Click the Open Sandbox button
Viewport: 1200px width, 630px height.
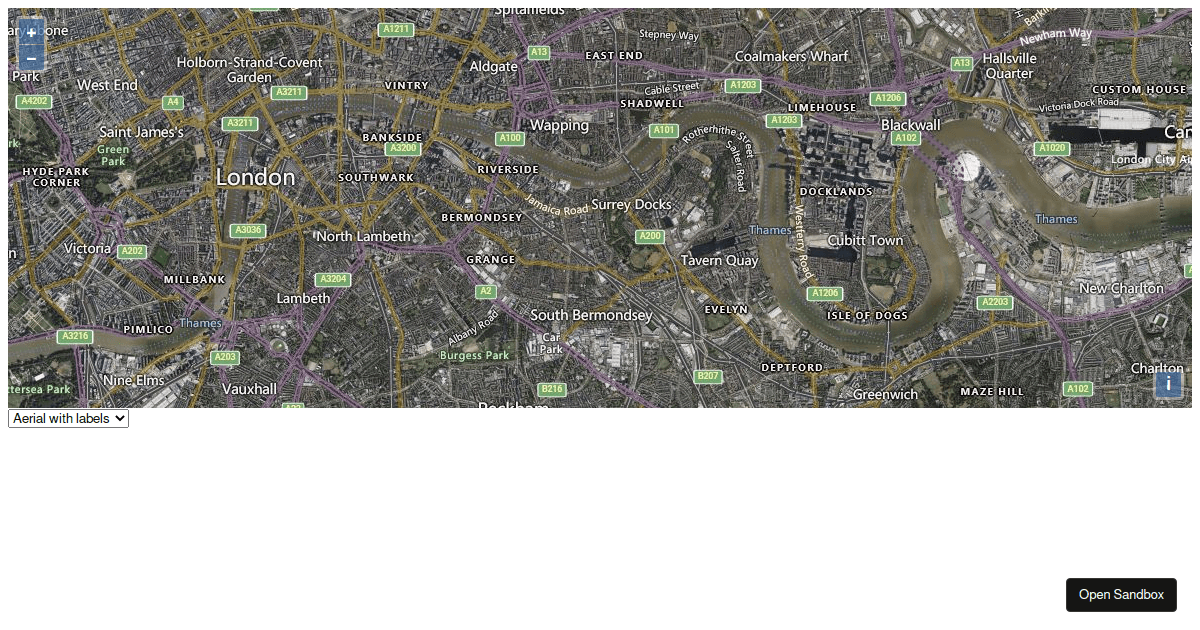[x=1121, y=594]
